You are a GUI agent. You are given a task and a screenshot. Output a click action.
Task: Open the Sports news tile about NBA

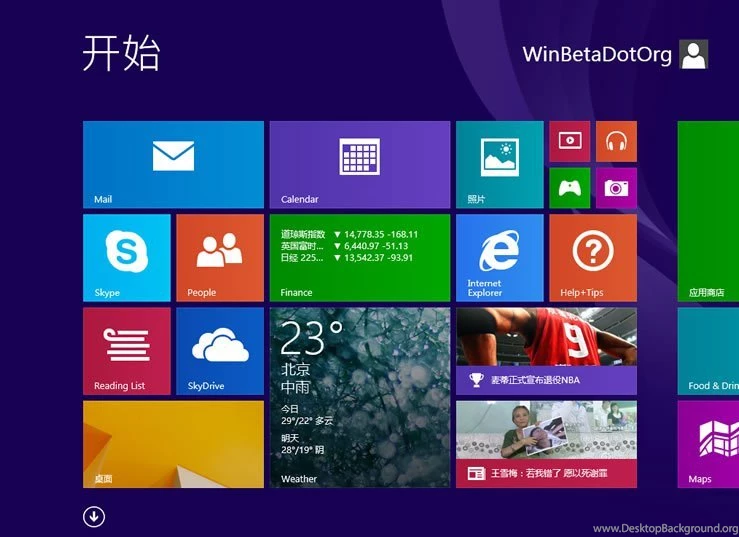tap(546, 351)
